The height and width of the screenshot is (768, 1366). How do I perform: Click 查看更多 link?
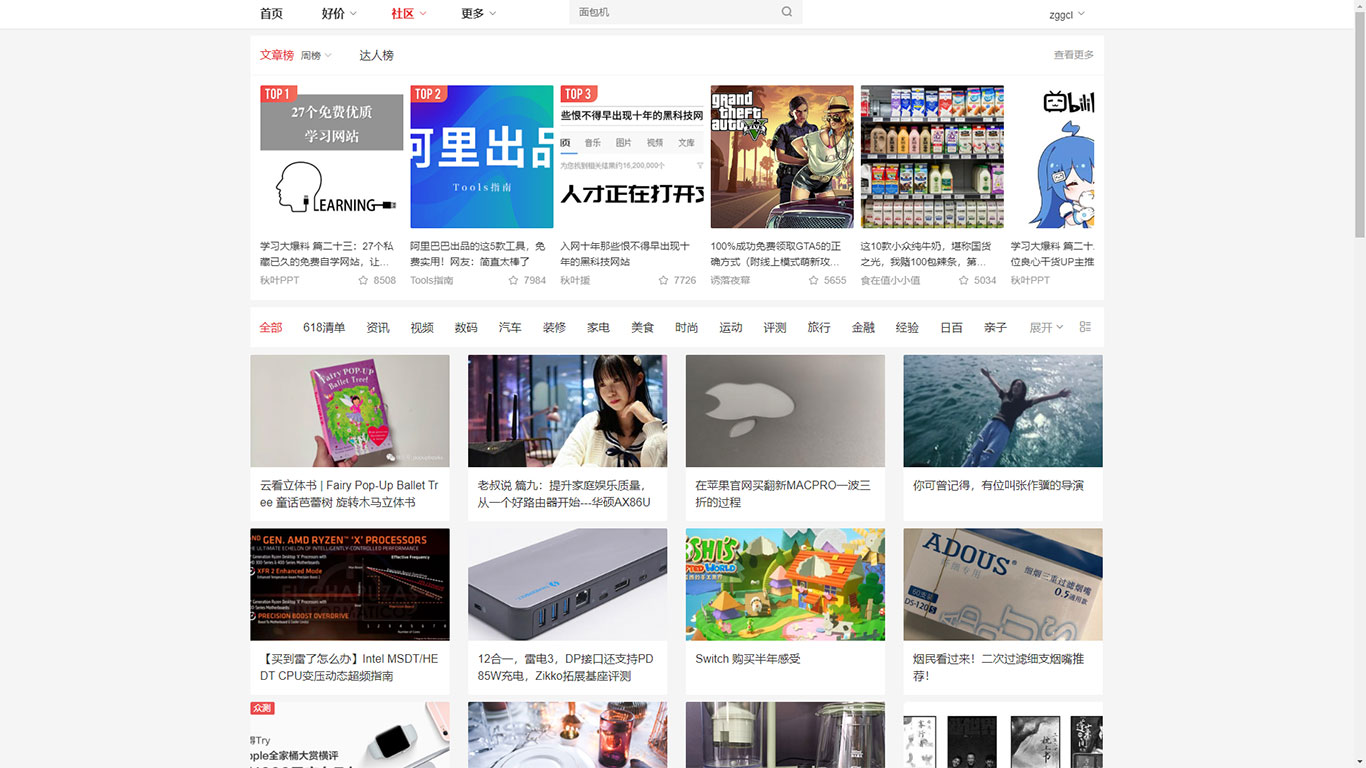pyautogui.click(x=1073, y=55)
